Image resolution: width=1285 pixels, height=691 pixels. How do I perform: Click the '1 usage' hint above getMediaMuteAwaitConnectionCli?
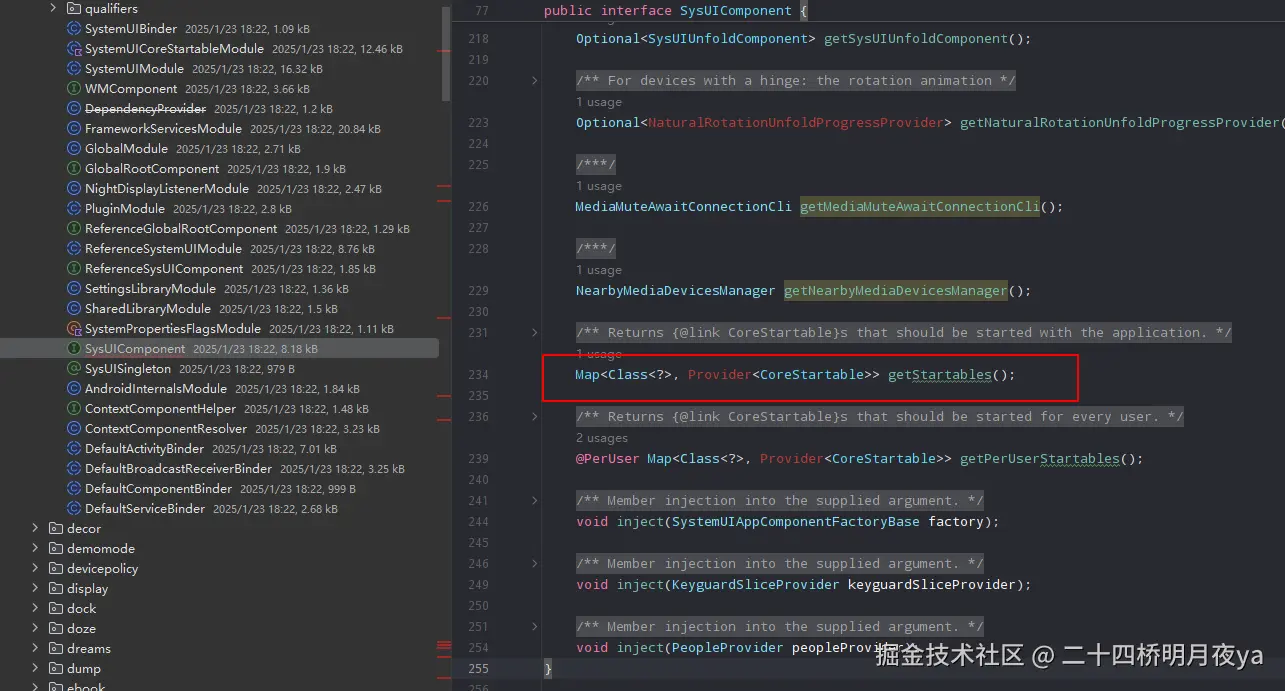[599, 186]
